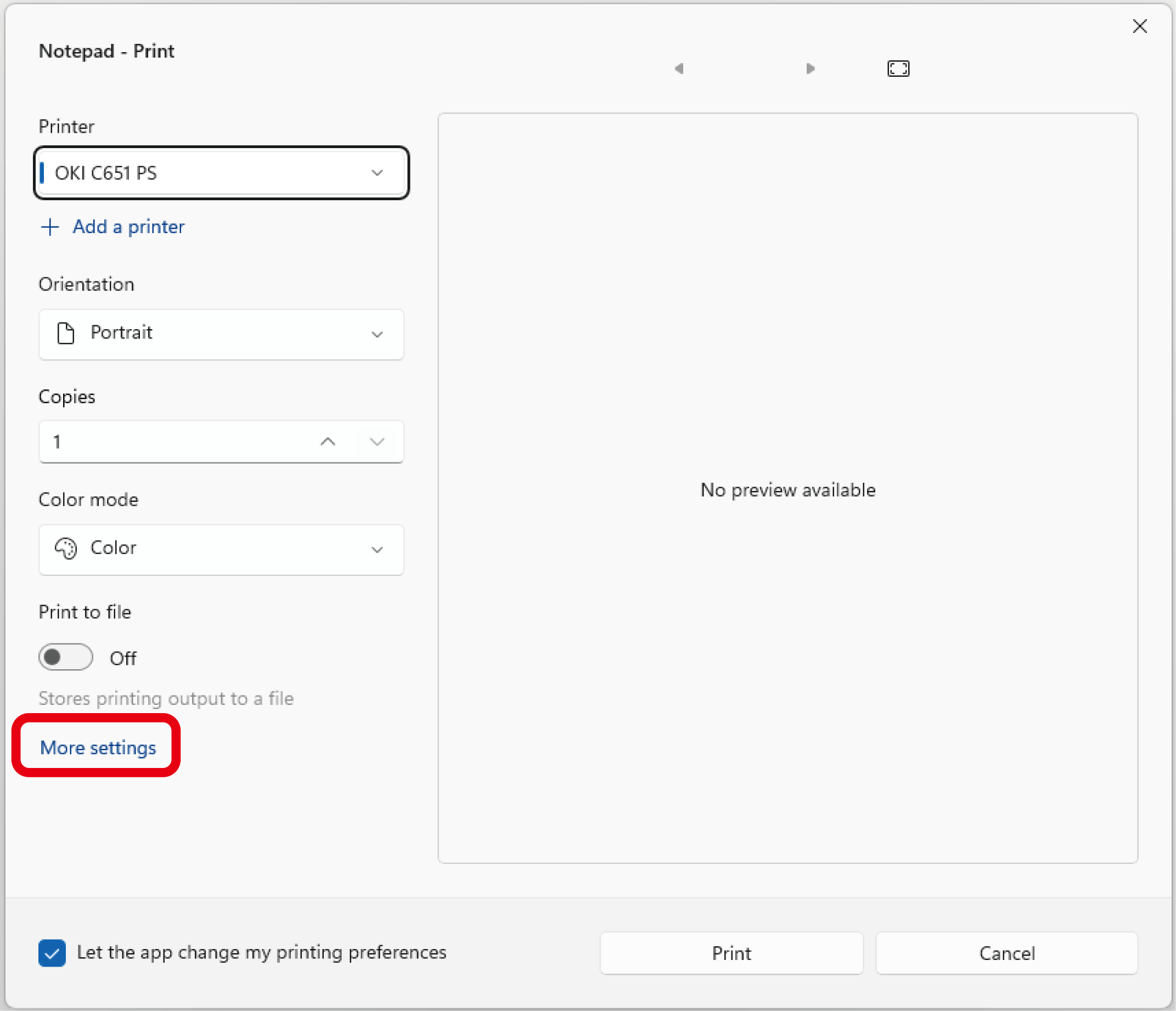1176x1011 pixels.
Task: Click the next page arrow icon
Action: coord(810,69)
